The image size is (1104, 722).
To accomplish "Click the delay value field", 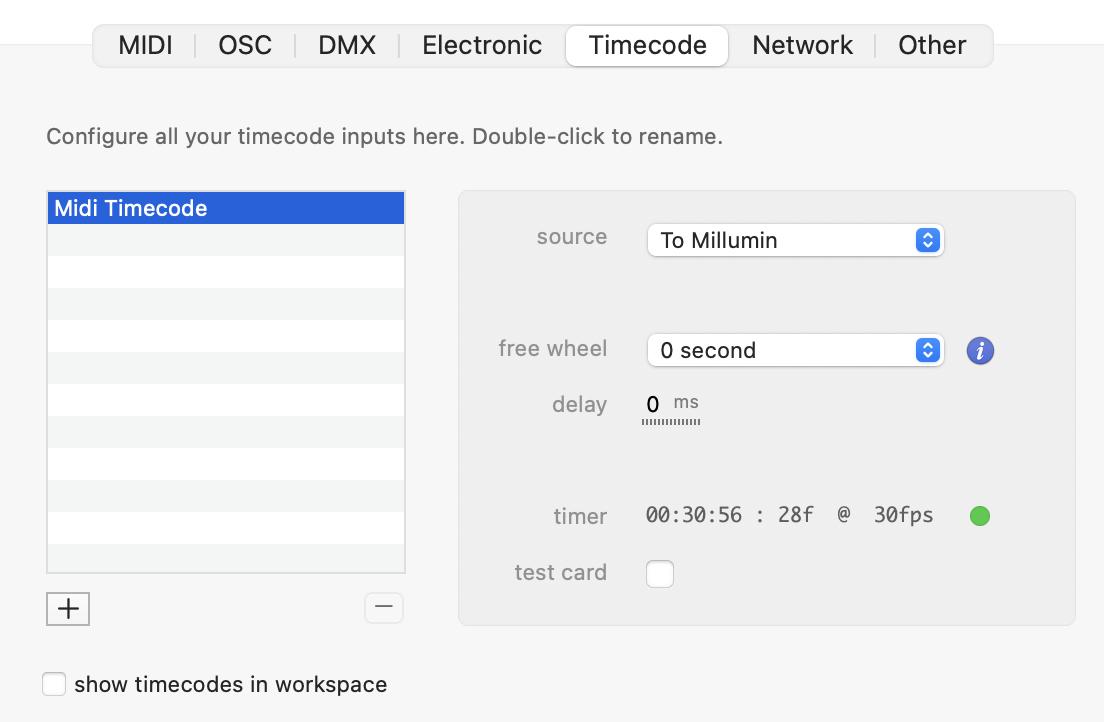I will tap(653, 404).
